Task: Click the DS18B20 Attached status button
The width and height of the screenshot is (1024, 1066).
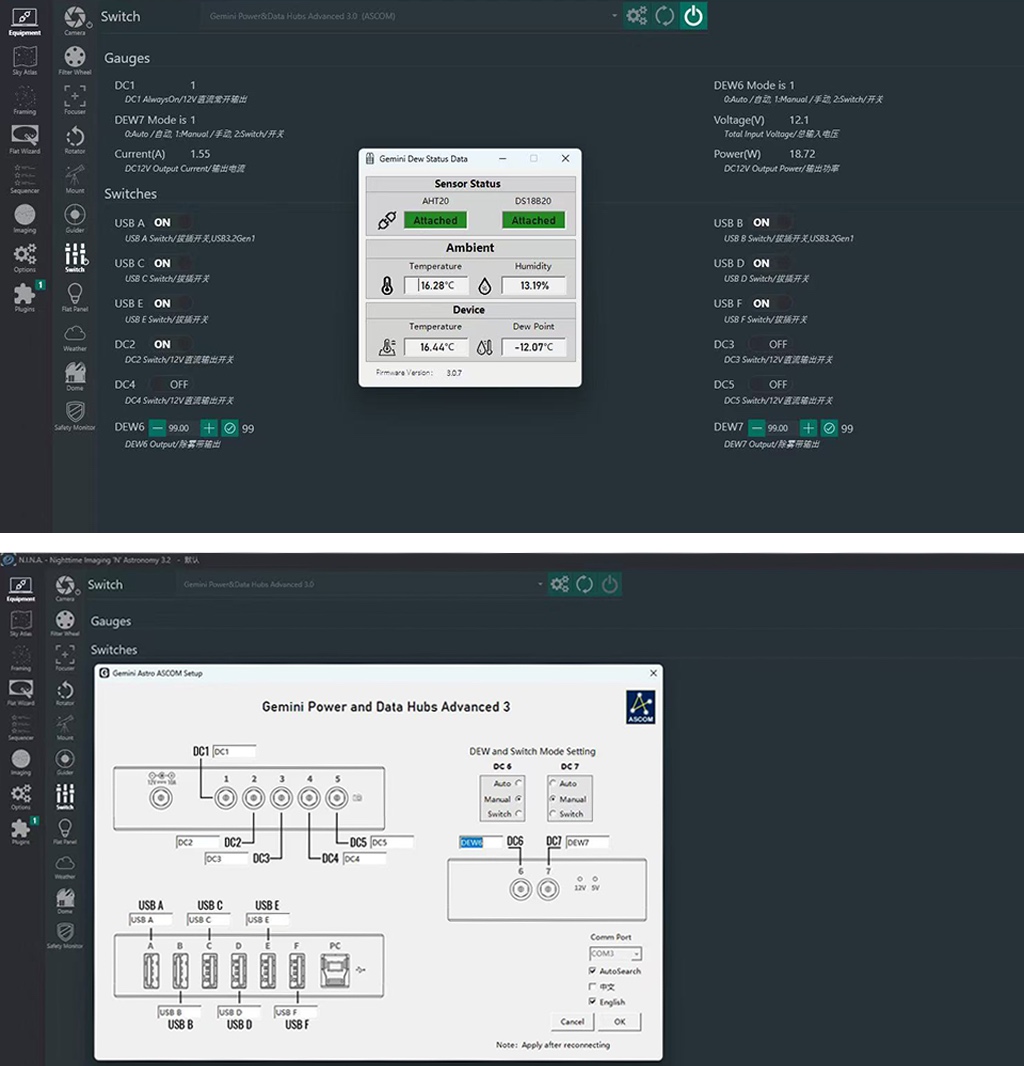Action: click(x=534, y=220)
